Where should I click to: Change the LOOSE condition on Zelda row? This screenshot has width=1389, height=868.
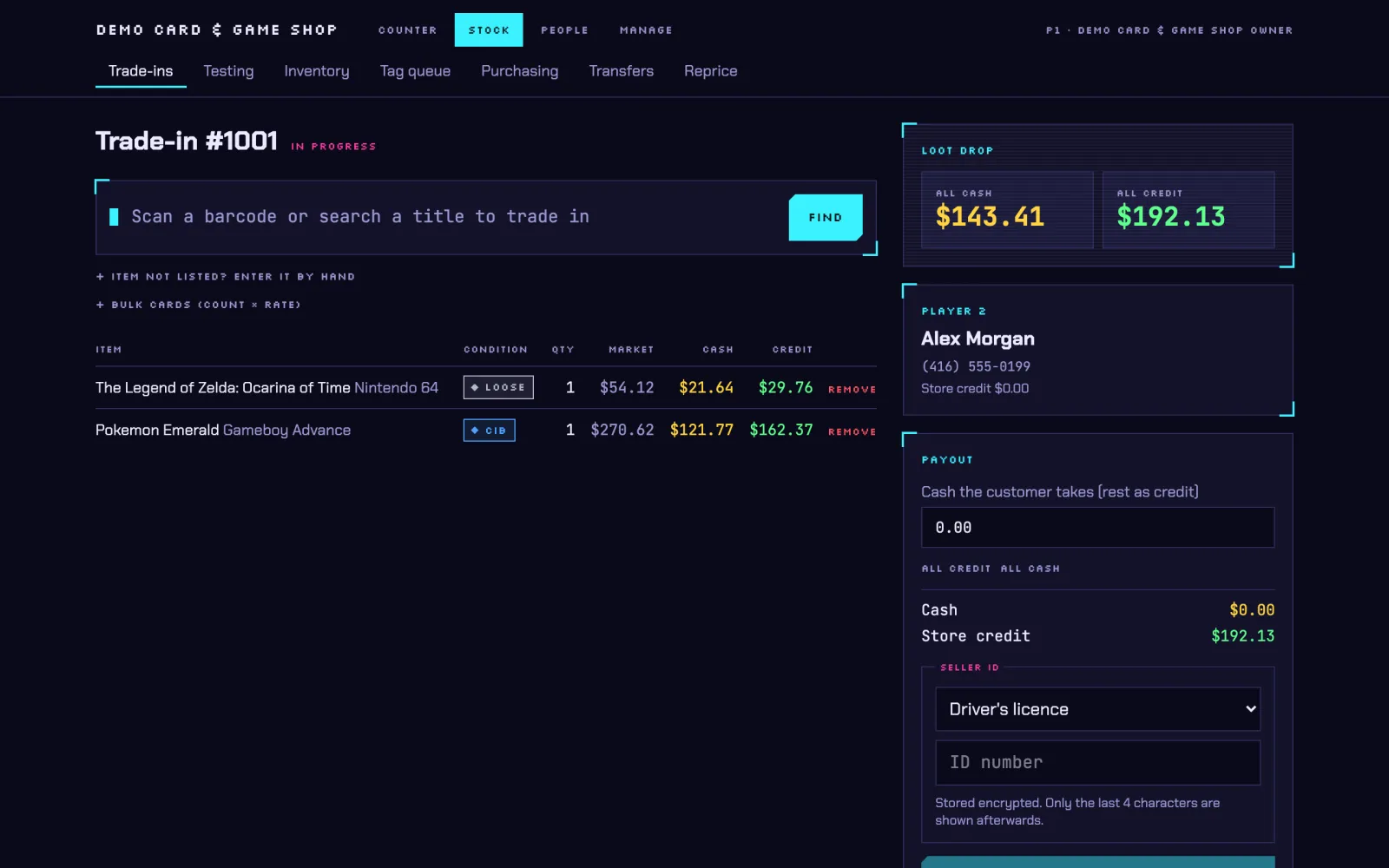coord(498,387)
